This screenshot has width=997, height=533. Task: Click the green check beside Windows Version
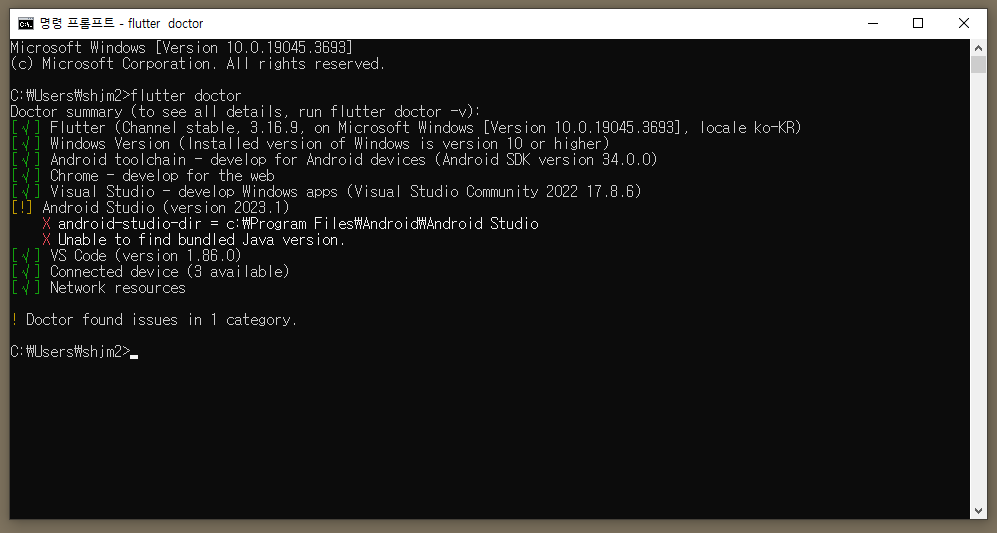coord(26,143)
